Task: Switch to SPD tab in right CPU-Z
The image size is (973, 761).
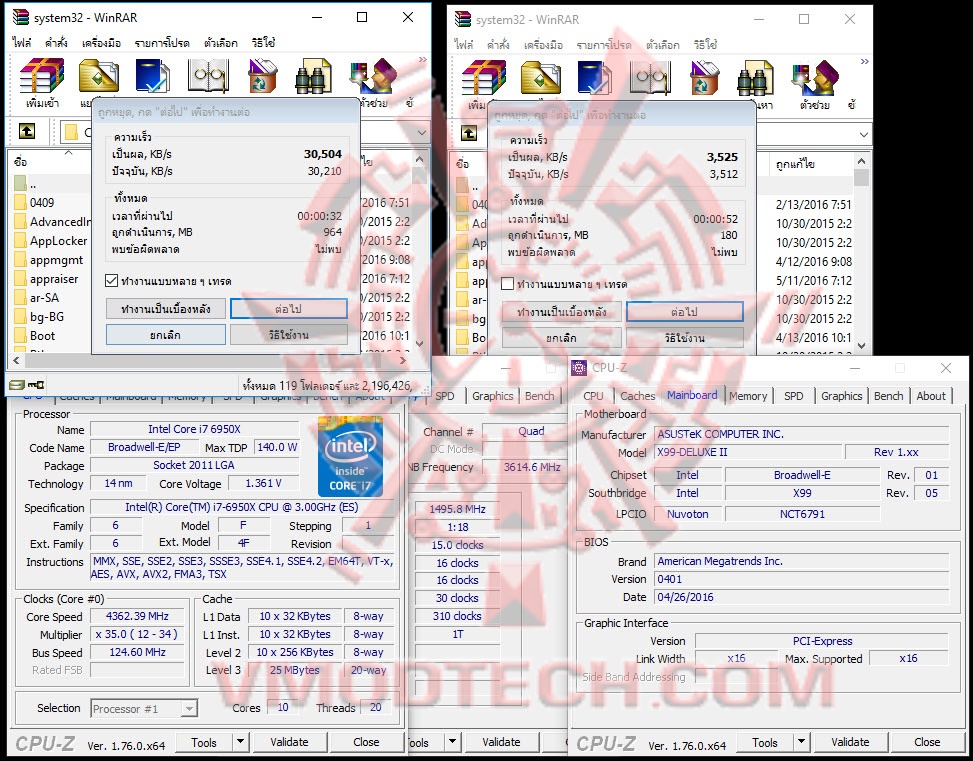Action: click(x=793, y=395)
